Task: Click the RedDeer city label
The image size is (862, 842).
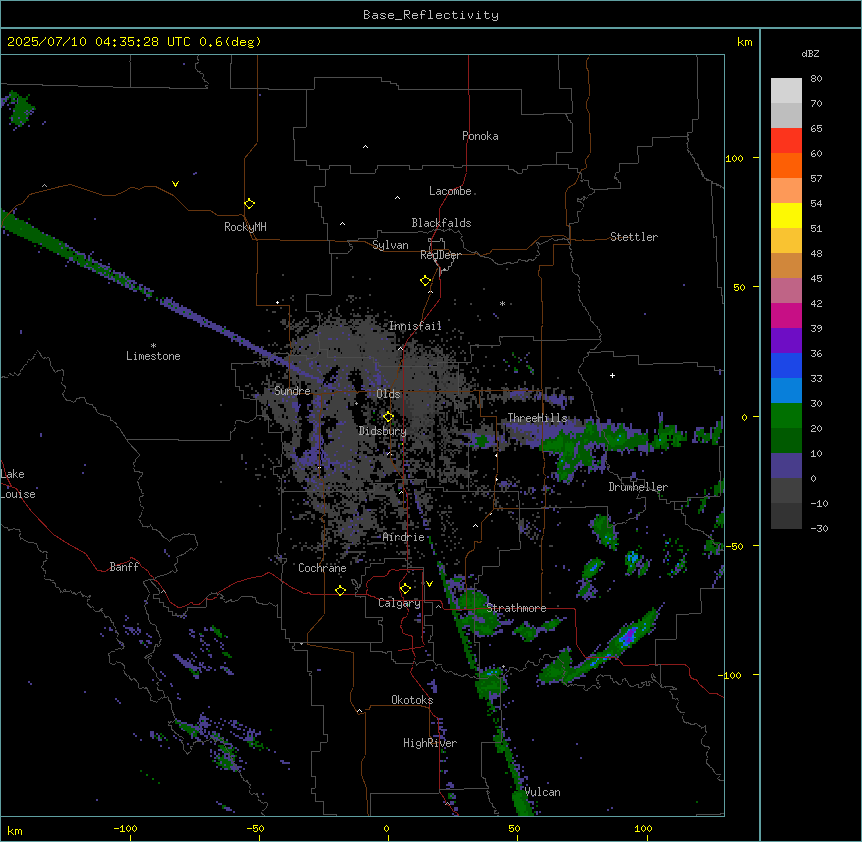Action: (x=440, y=255)
